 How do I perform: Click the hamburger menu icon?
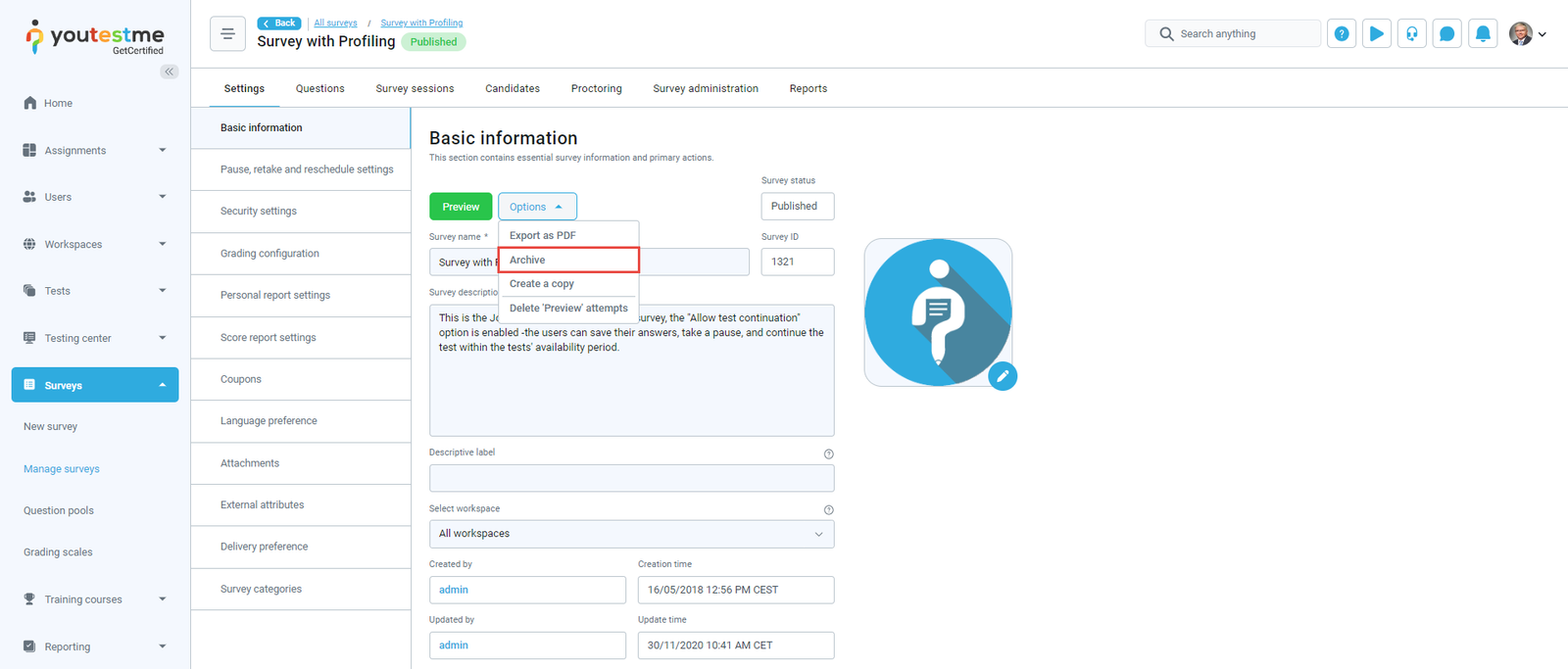(227, 34)
